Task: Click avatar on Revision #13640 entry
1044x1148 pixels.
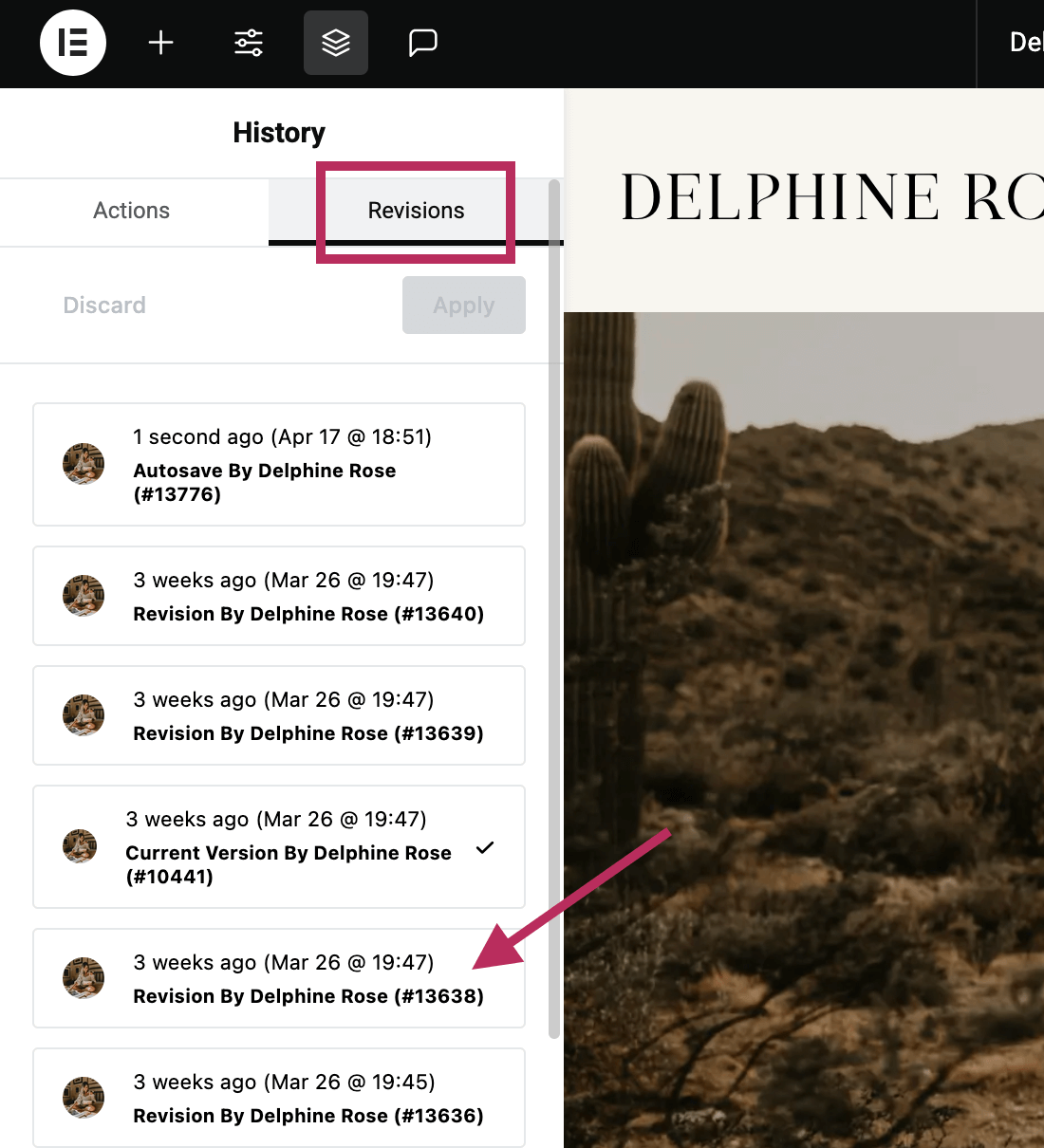Action: coord(84,596)
